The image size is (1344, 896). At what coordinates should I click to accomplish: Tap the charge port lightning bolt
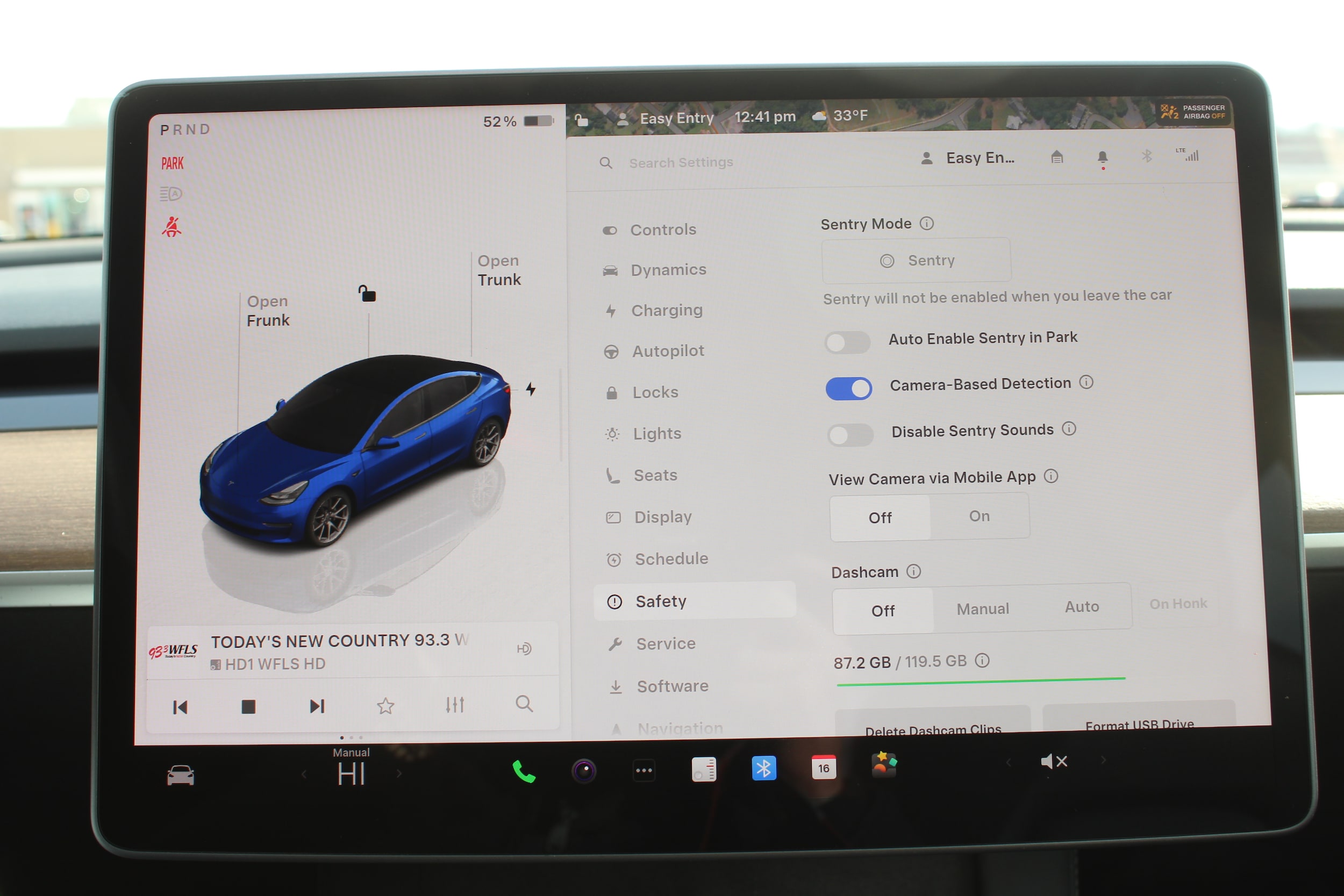(x=531, y=389)
